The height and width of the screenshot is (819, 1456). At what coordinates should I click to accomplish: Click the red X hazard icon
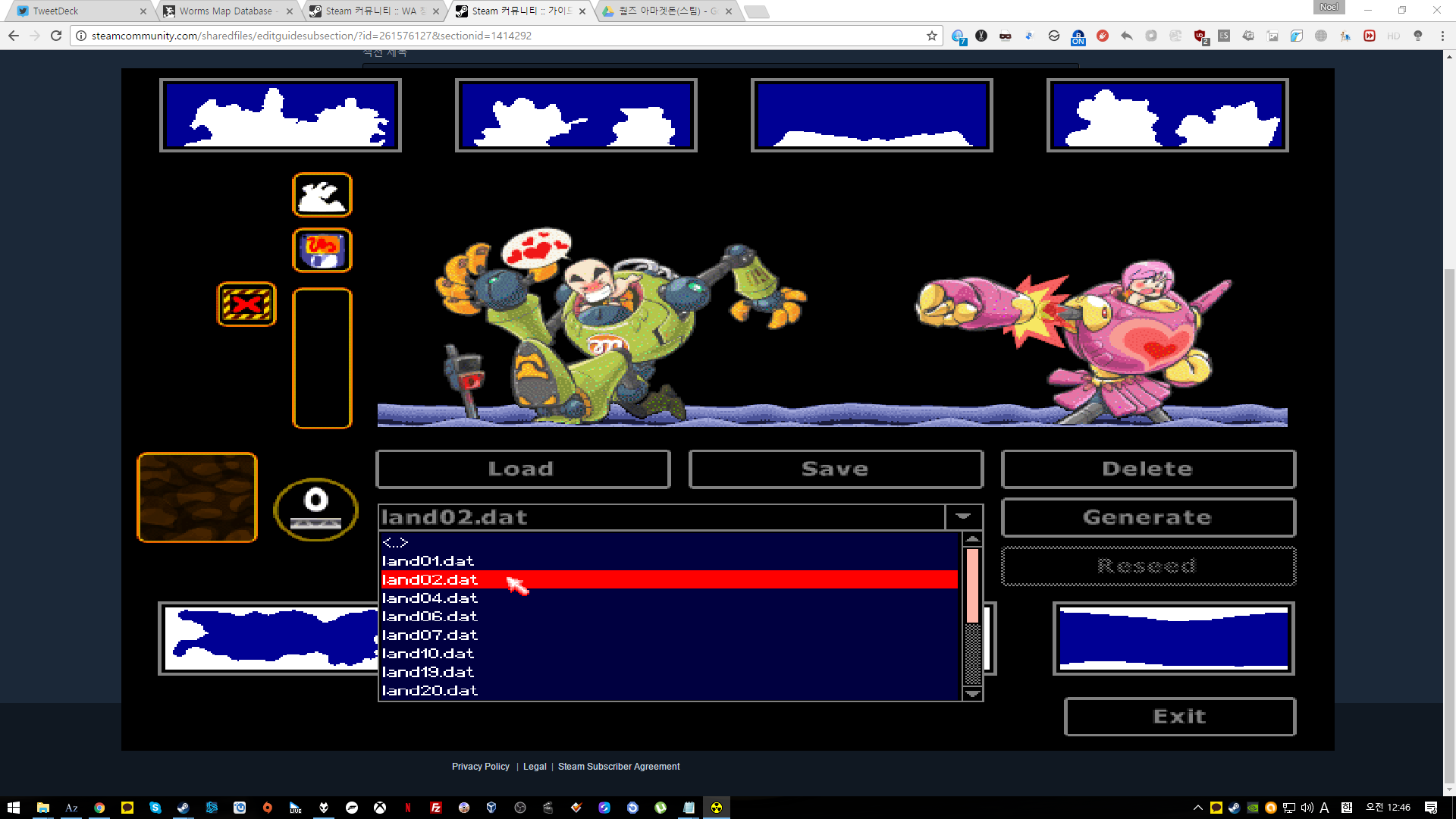pyautogui.click(x=246, y=304)
